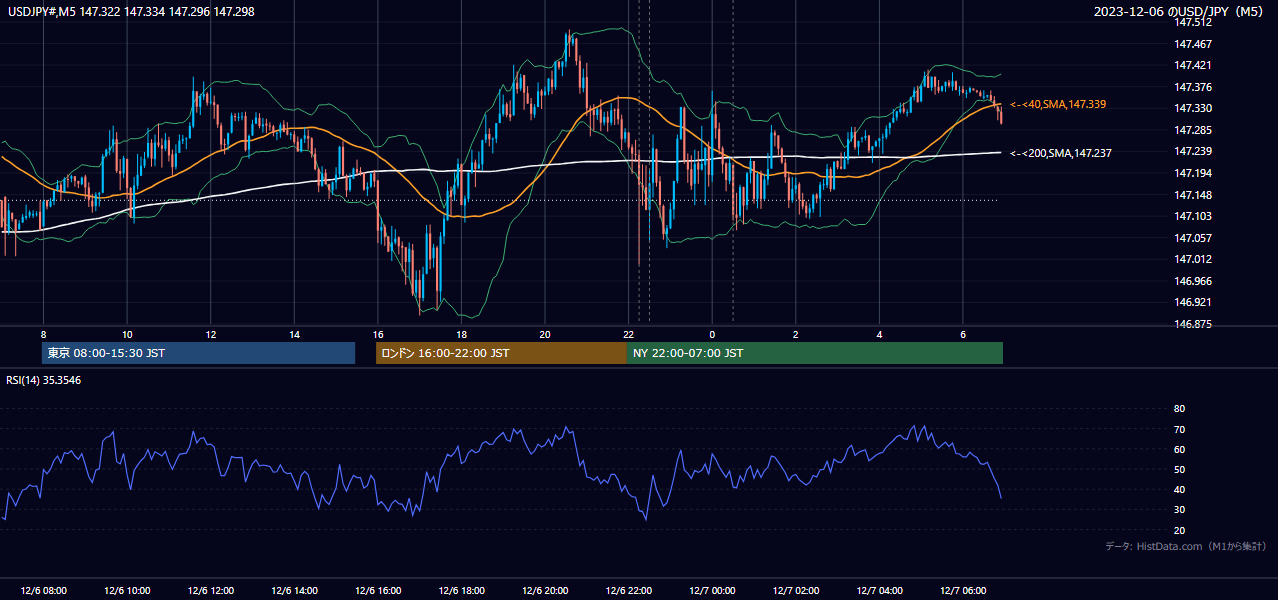Image resolution: width=1278 pixels, height=600 pixels.
Task: Click the ロンドン 16:00-22:00 JST session bar
Action: click(501, 353)
